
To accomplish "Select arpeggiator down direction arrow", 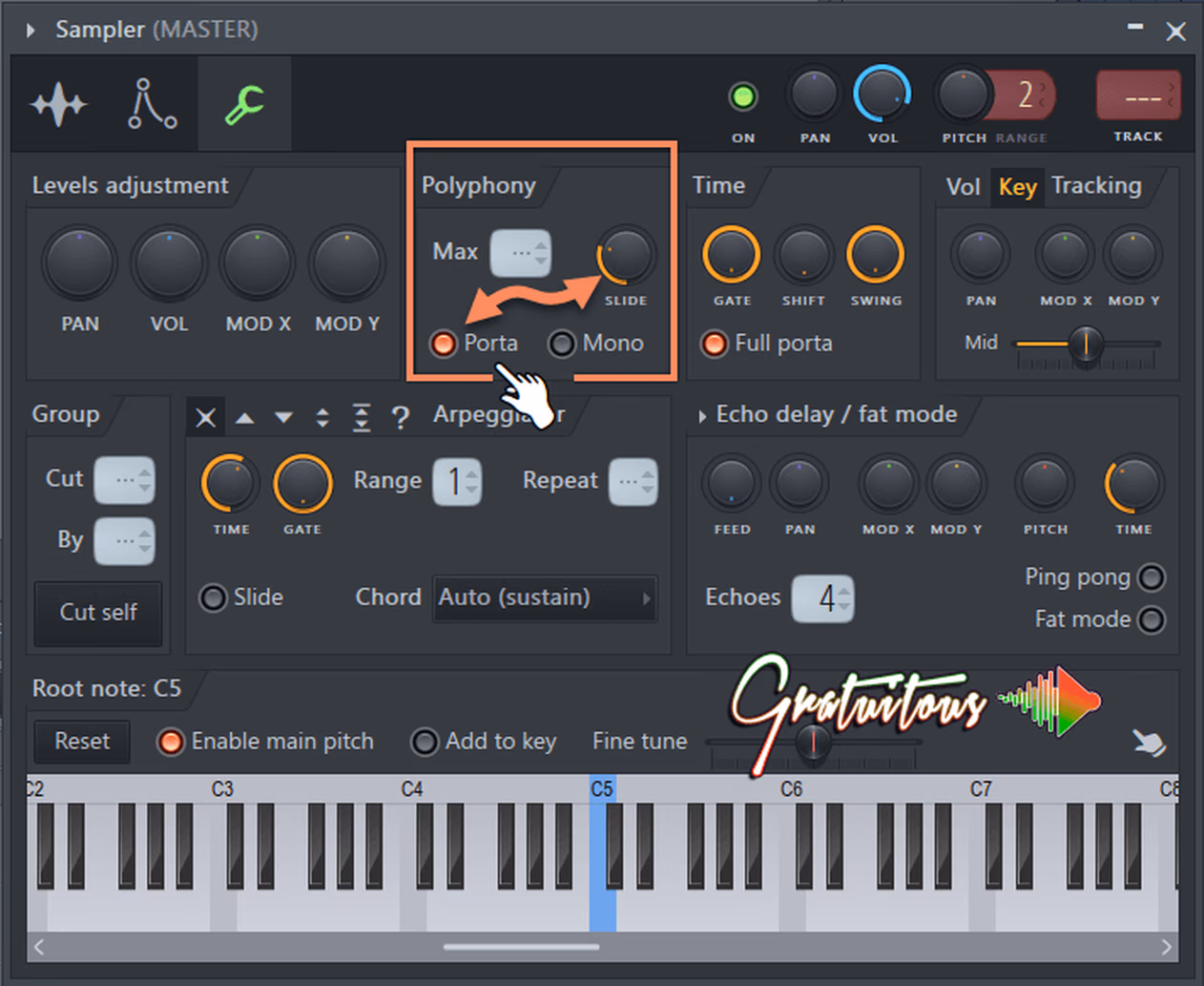I will (x=283, y=418).
